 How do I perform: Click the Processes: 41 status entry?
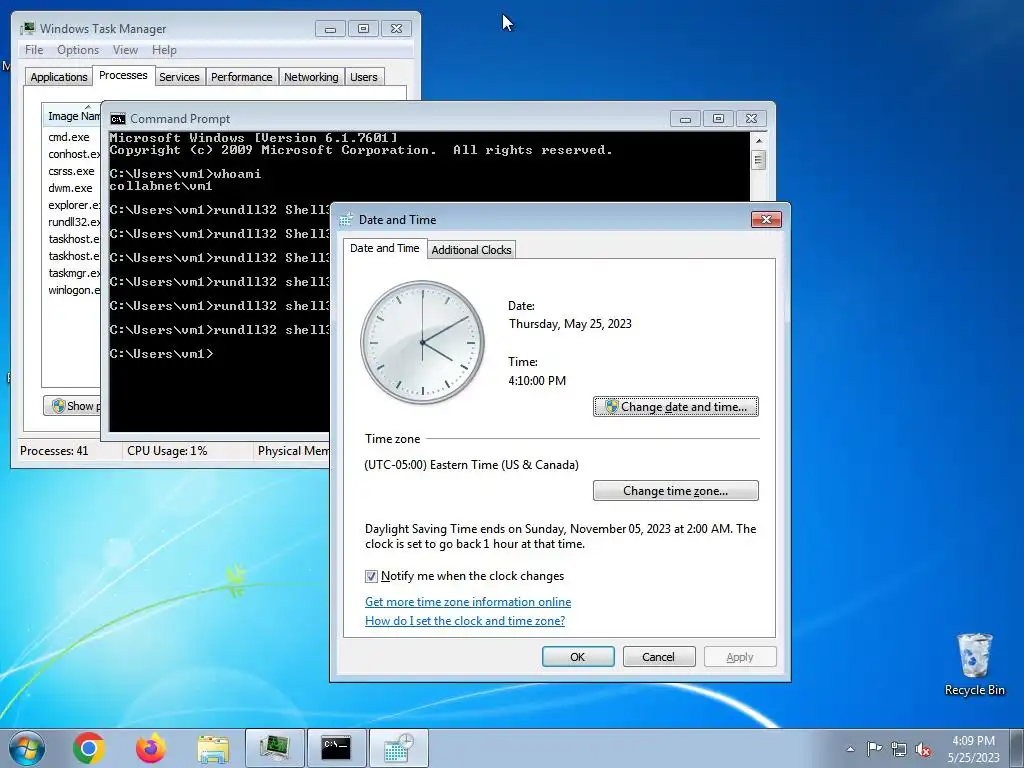tap(54, 451)
